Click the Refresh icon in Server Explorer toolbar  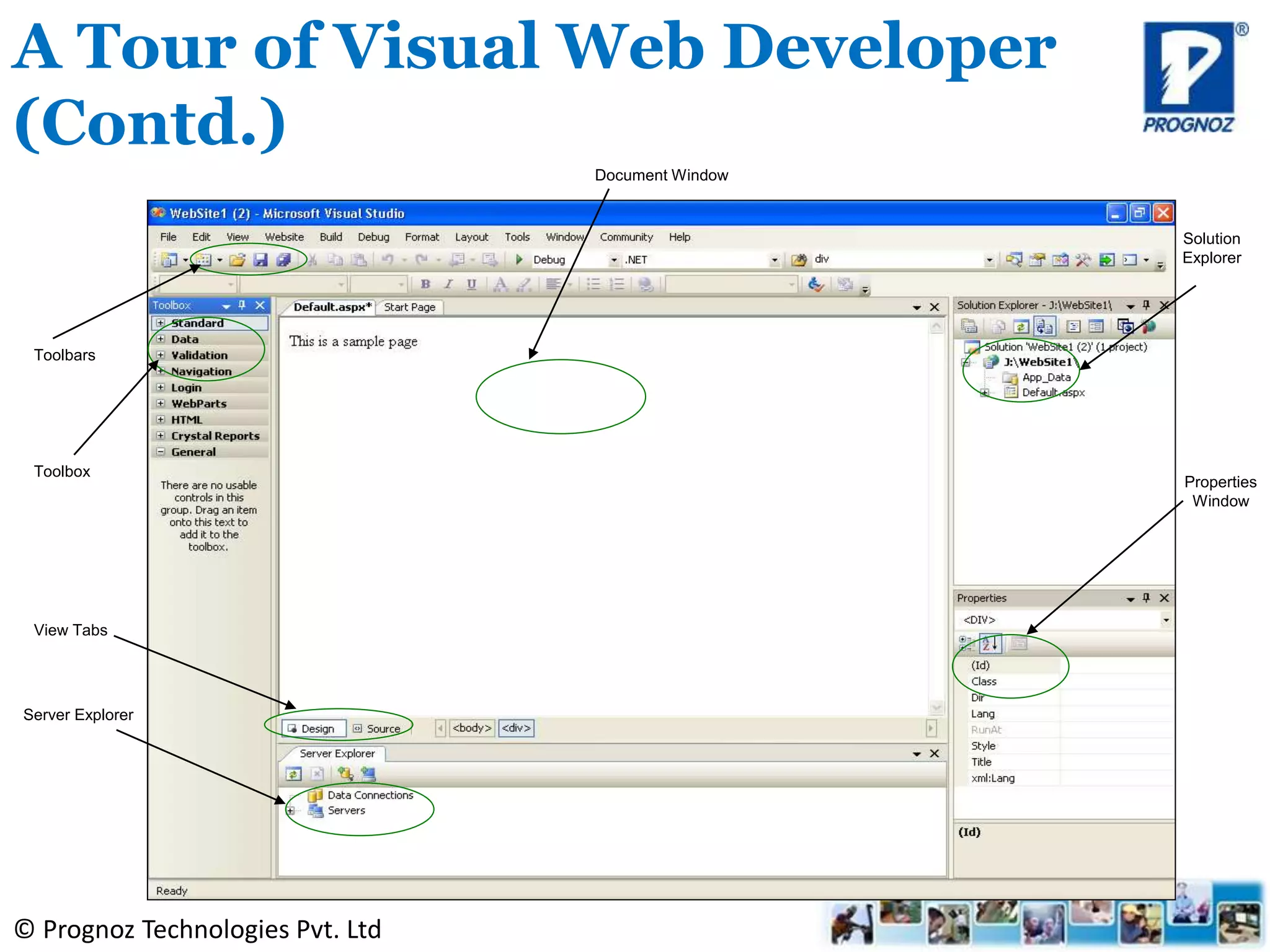tap(293, 773)
